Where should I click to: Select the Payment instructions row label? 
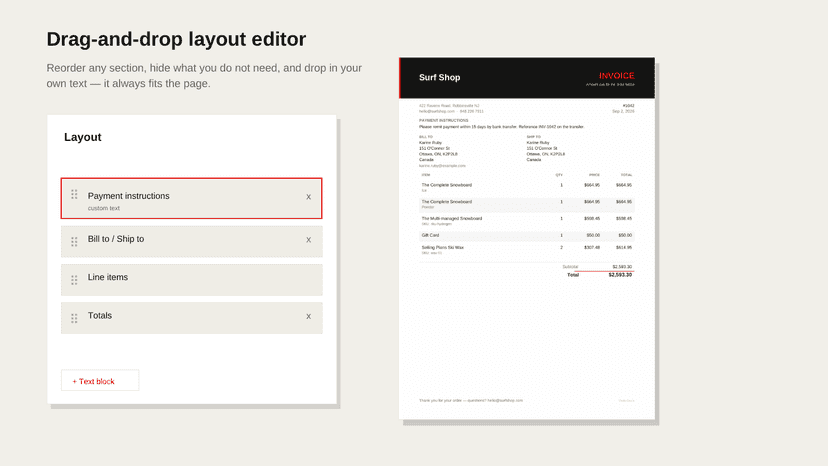click(128, 196)
